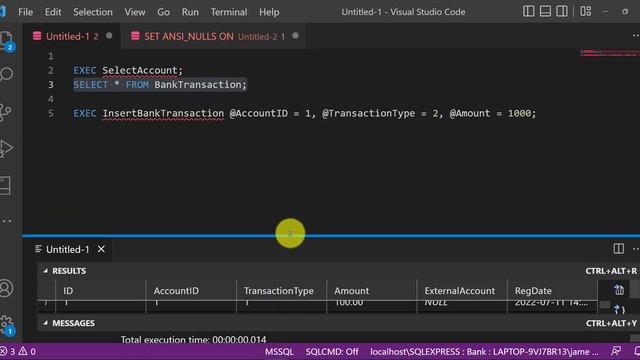The width and height of the screenshot is (640, 360).
Task: Click line number 3 in the gutter
Action: [51, 84]
